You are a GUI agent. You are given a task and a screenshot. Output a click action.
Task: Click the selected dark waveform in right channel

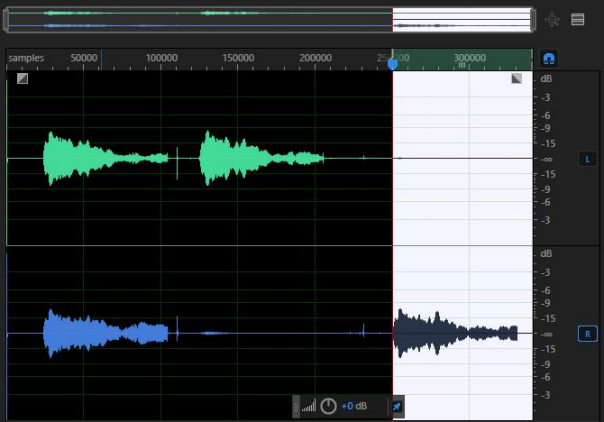pos(455,333)
